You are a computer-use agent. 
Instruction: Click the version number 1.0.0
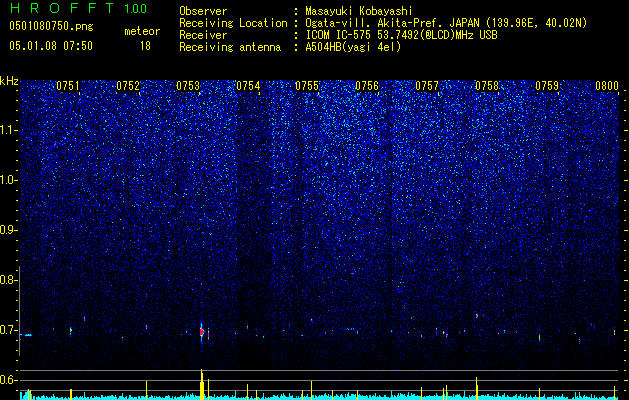point(136,8)
